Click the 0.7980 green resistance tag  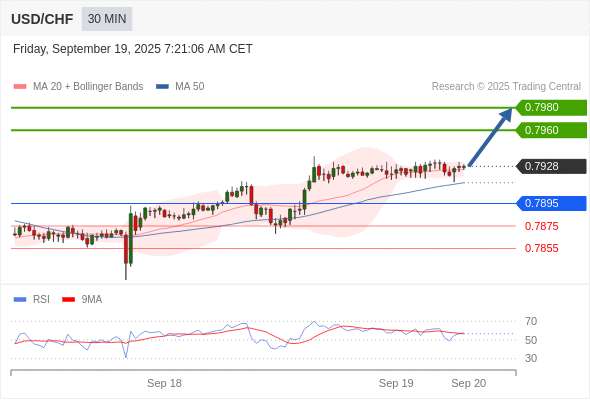(x=551, y=108)
